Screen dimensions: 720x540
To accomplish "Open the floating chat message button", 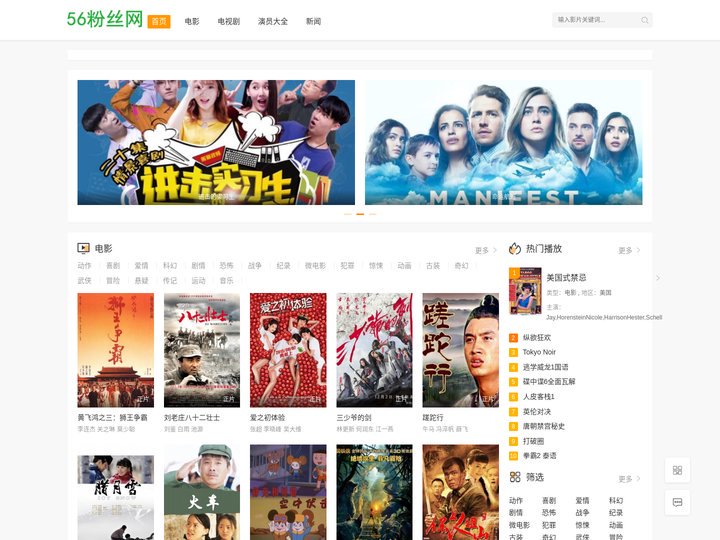I will coord(677,502).
